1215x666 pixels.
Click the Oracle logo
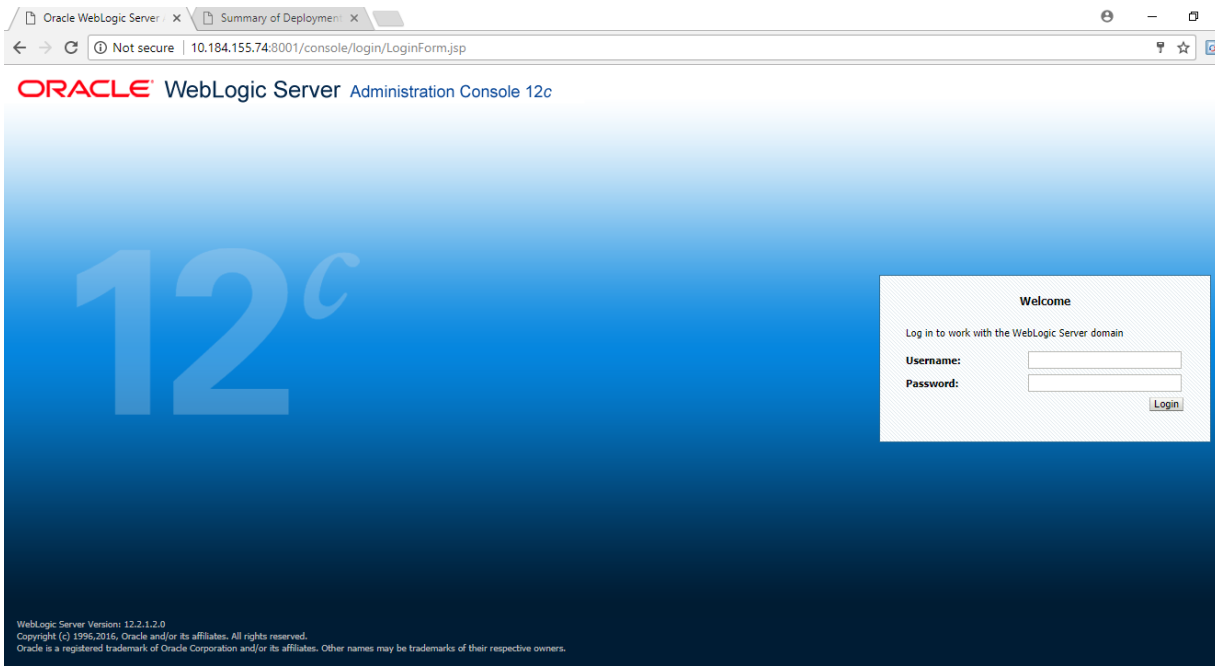[85, 90]
